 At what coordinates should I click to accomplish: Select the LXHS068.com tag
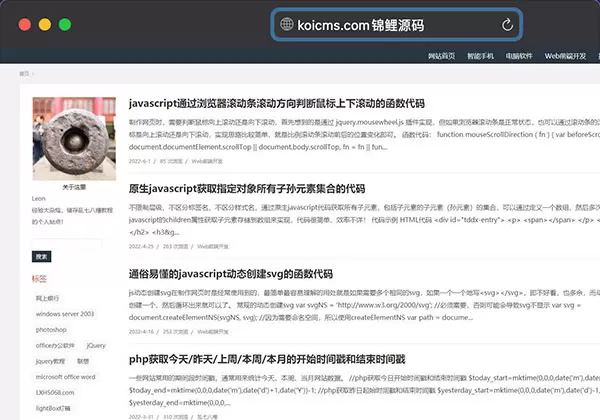pyautogui.click(x=55, y=392)
